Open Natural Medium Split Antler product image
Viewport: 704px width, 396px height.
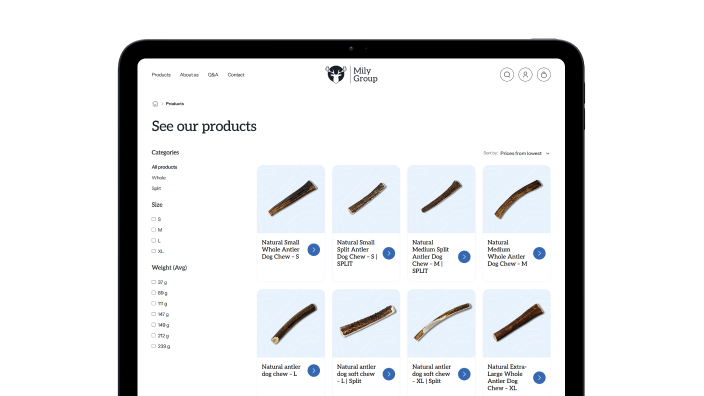(441, 199)
